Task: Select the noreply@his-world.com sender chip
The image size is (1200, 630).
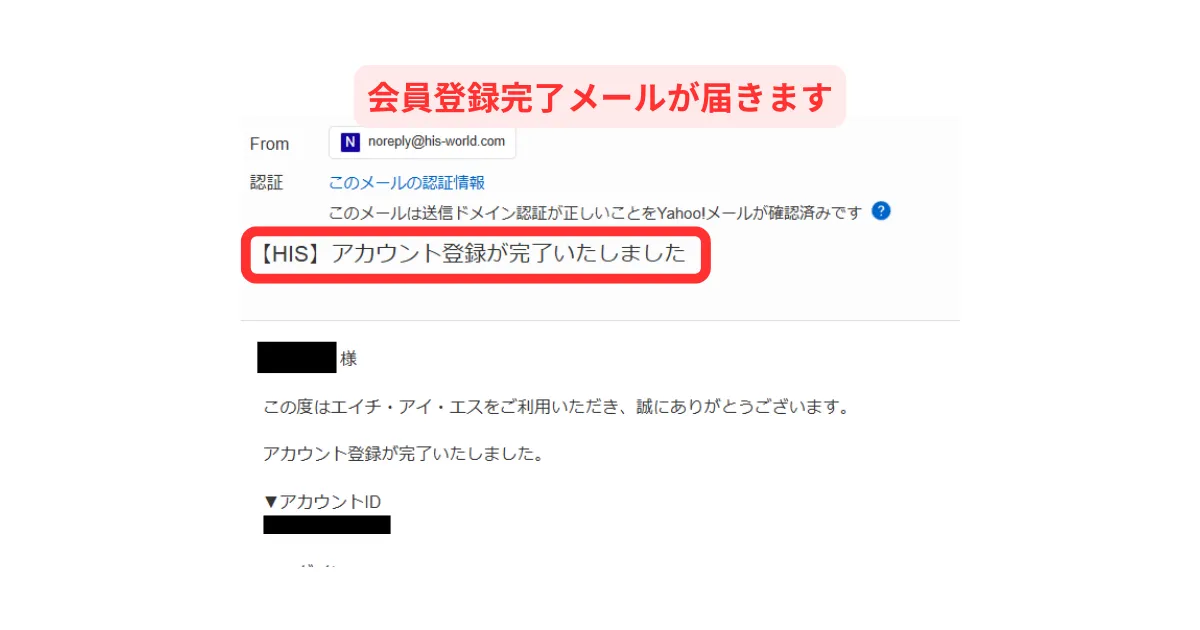Action: [422, 142]
